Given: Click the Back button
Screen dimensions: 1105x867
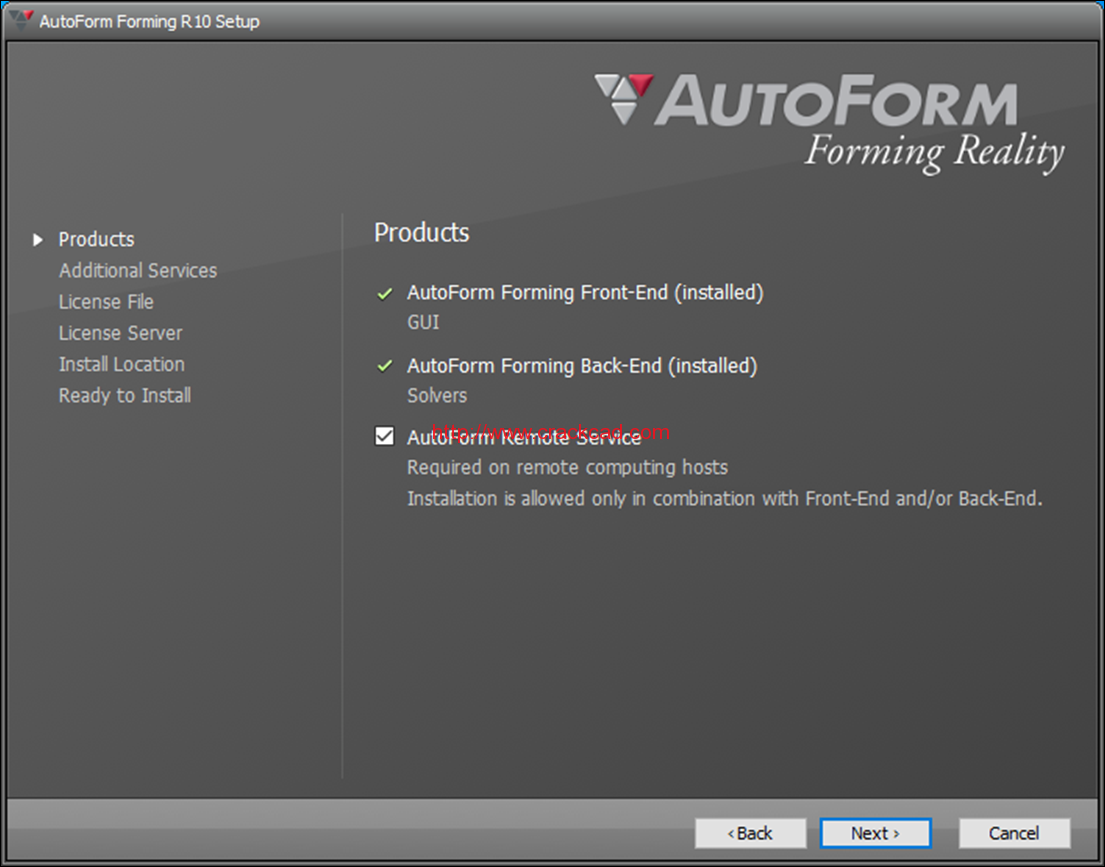Looking at the screenshot, I should coord(751,833).
